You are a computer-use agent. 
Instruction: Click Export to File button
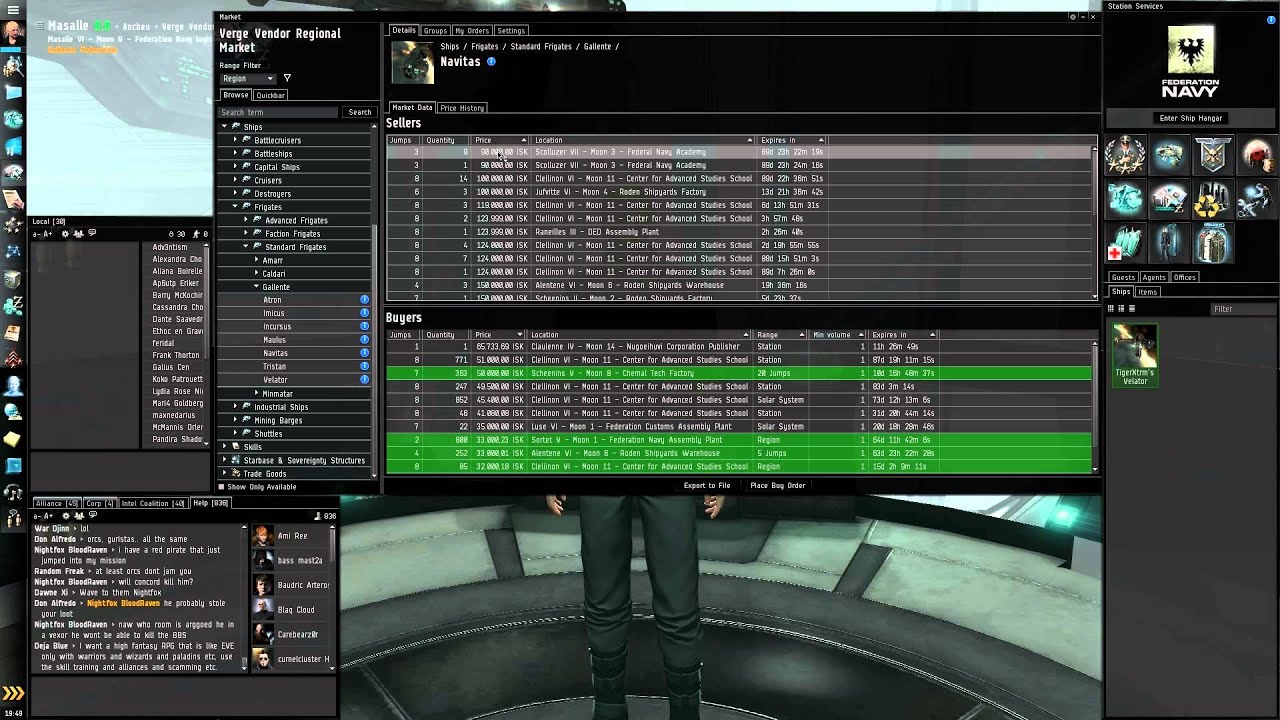tap(707, 486)
